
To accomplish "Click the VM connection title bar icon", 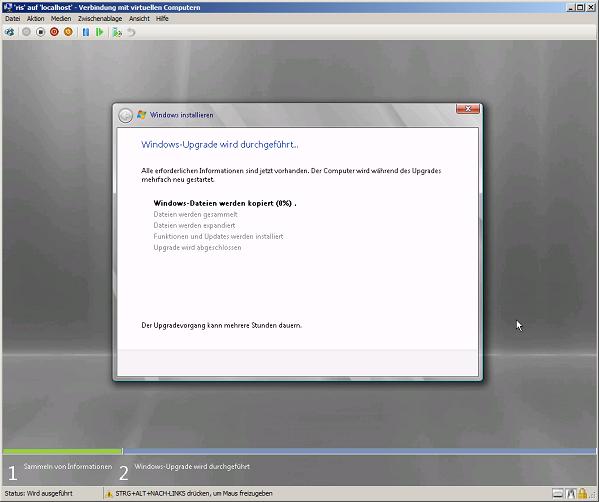I will point(7,7).
